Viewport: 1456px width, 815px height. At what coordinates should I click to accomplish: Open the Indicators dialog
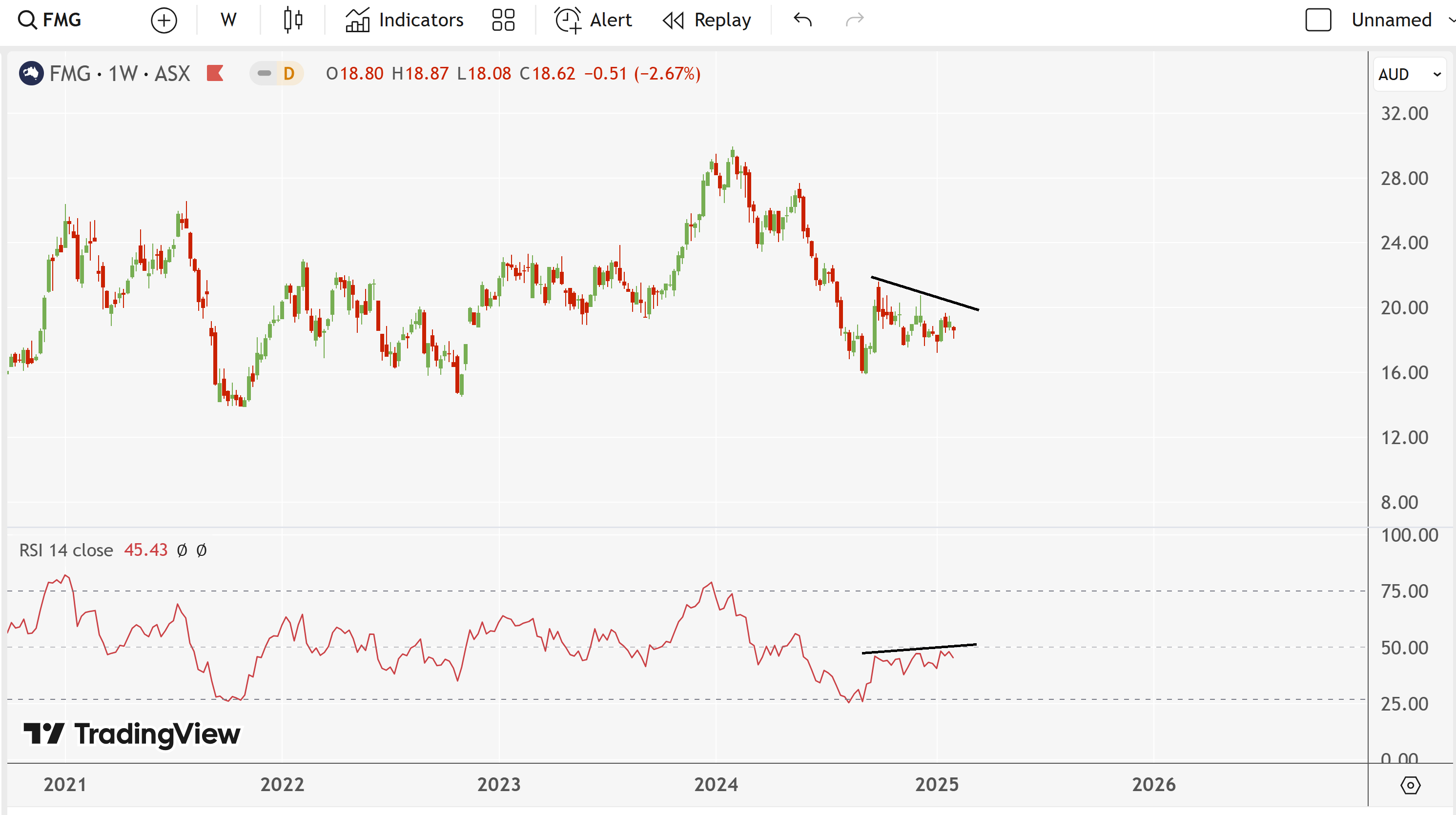click(405, 20)
